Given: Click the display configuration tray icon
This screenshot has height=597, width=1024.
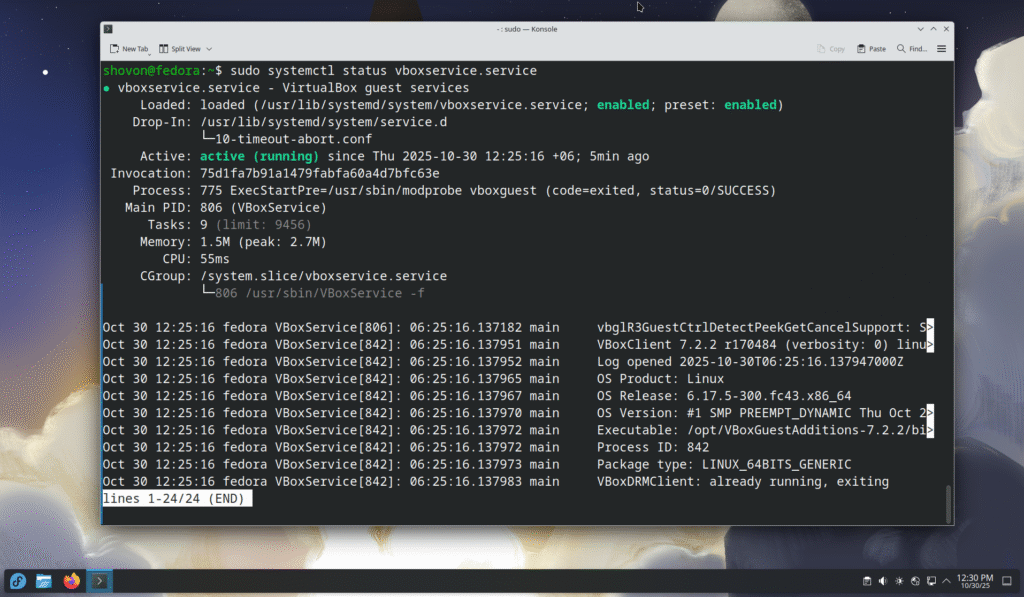Looking at the screenshot, I should pos(931,581).
